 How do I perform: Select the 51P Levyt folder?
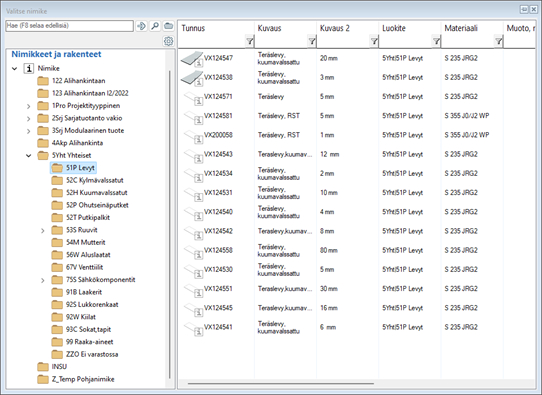click(x=73, y=168)
